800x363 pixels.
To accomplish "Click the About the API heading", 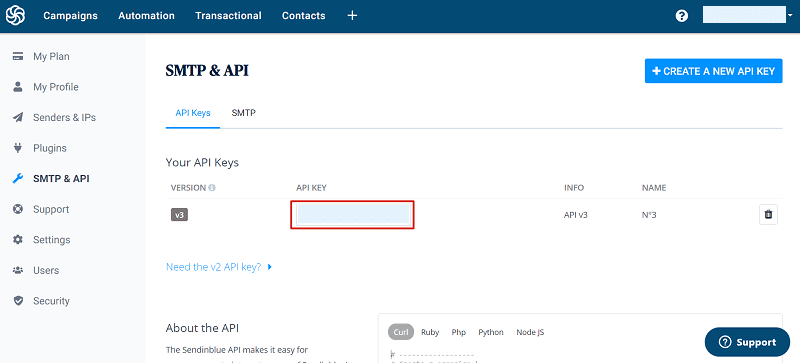I will (x=202, y=328).
